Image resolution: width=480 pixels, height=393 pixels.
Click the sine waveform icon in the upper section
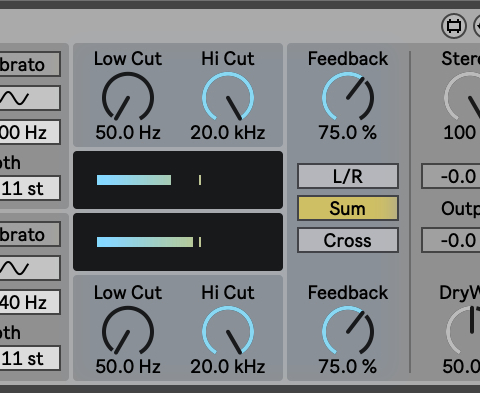tap(29, 98)
